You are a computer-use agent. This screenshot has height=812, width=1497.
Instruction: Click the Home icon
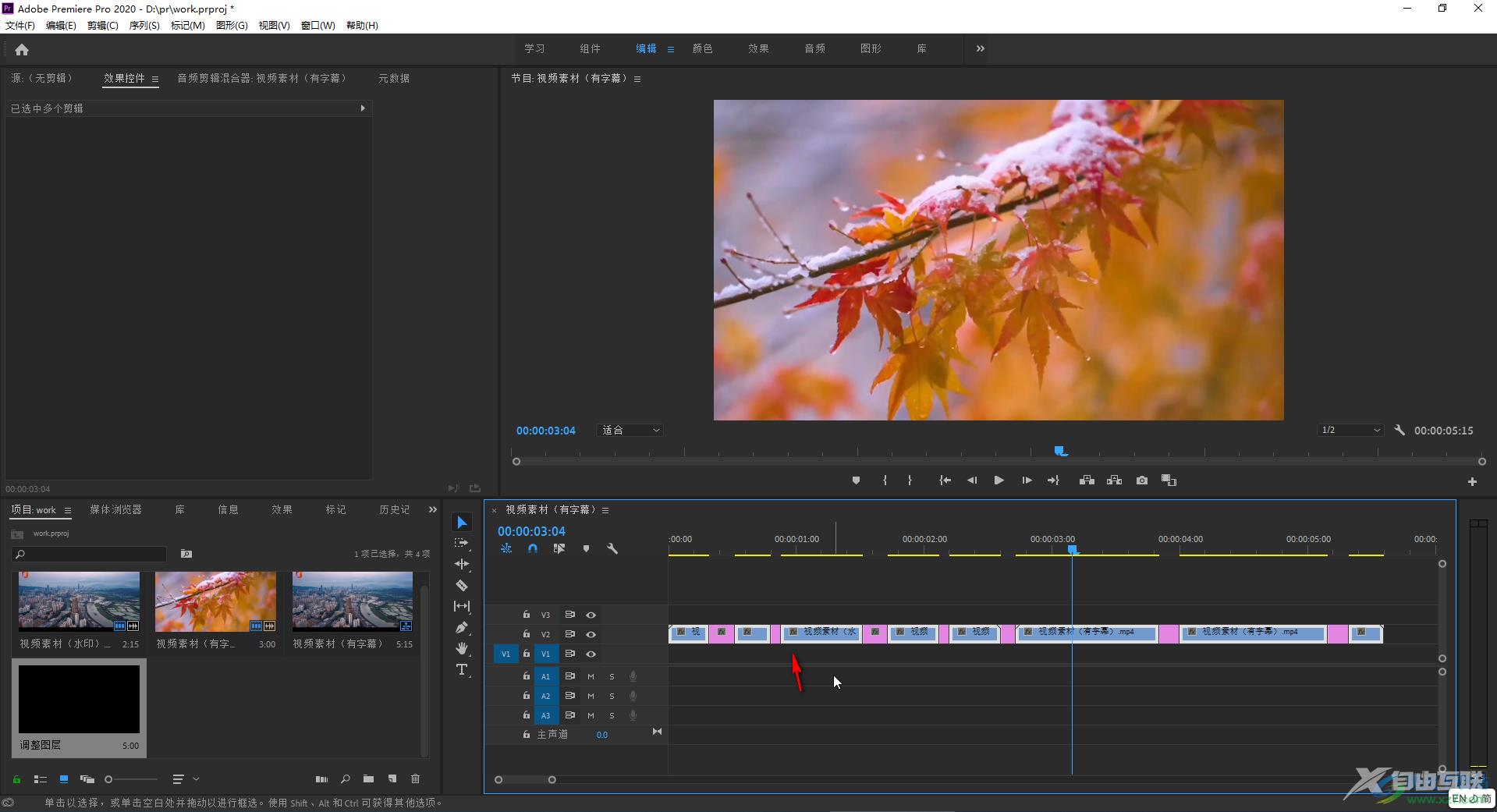pos(22,49)
